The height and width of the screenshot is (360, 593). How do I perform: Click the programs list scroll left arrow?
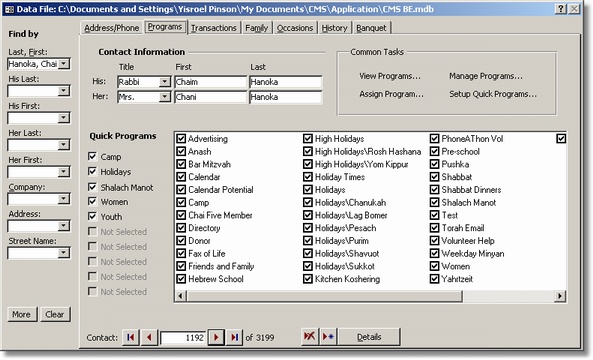coord(181,296)
